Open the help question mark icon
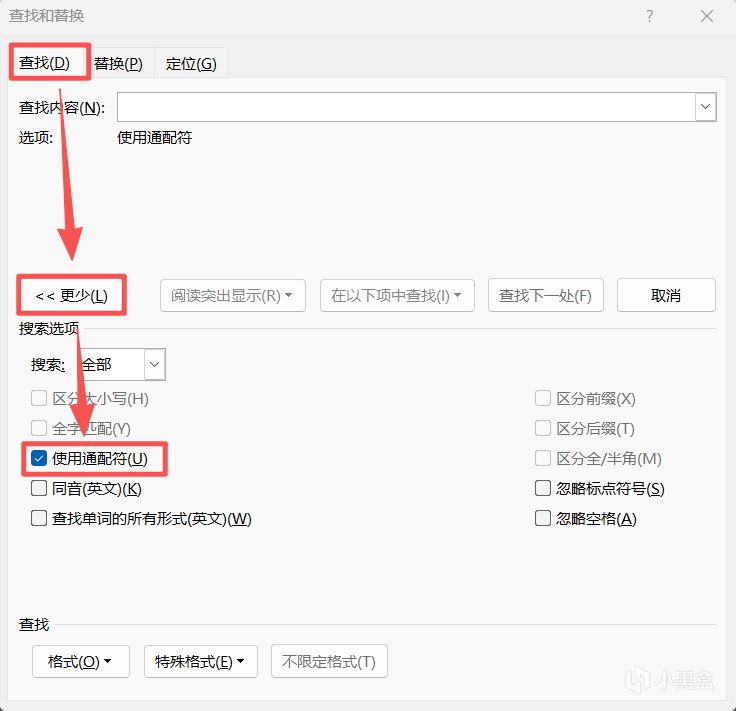The image size is (736, 711). pyautogui.click(x=649, y=16)
